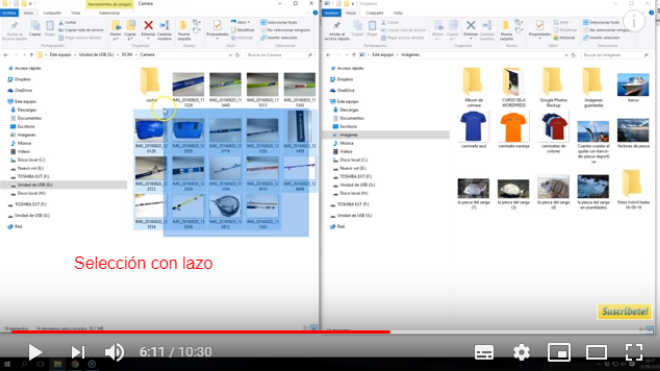
Task: Click Anclar al Acceso rápido in Imágenes window
Action: pos(337,30)
